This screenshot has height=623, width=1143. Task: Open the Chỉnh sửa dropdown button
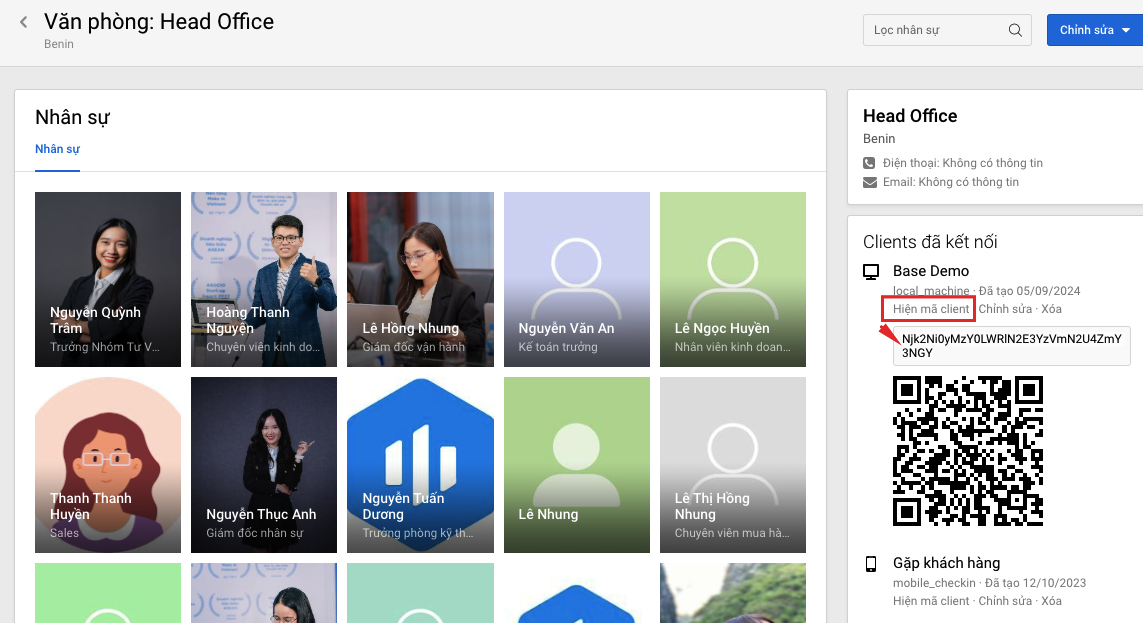pos(1095,30)
